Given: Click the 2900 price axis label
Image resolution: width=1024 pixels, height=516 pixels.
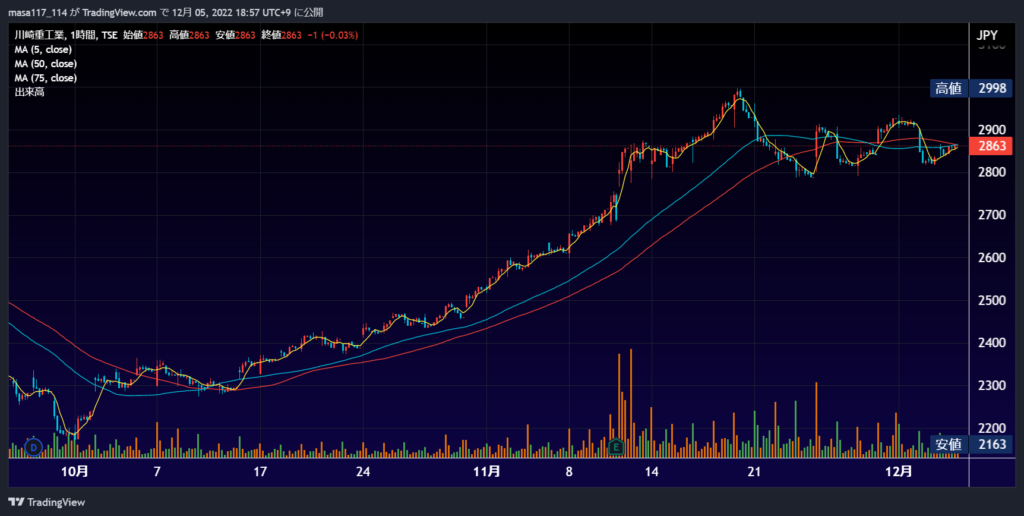Looking at the screenshot, I should pyautogui.click(x=991, y=129).
